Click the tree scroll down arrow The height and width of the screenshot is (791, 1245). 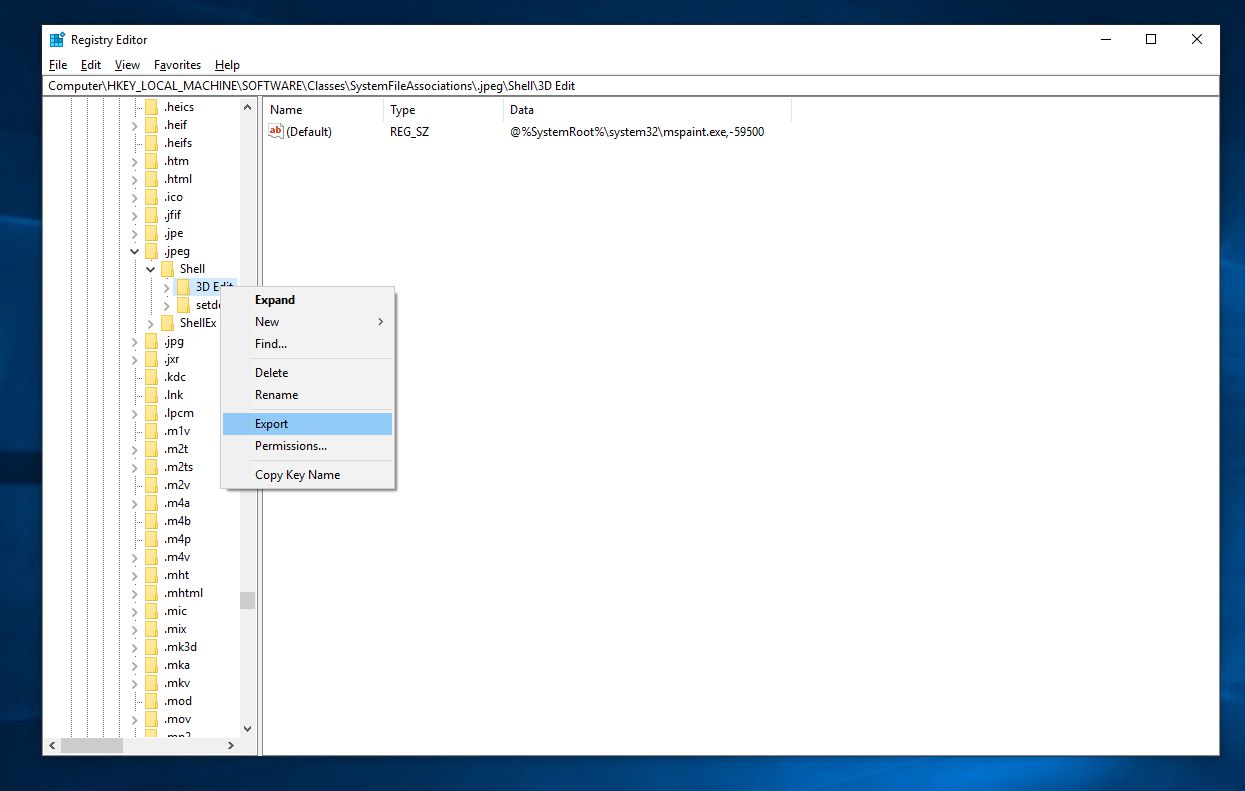(x=247, y=729)
